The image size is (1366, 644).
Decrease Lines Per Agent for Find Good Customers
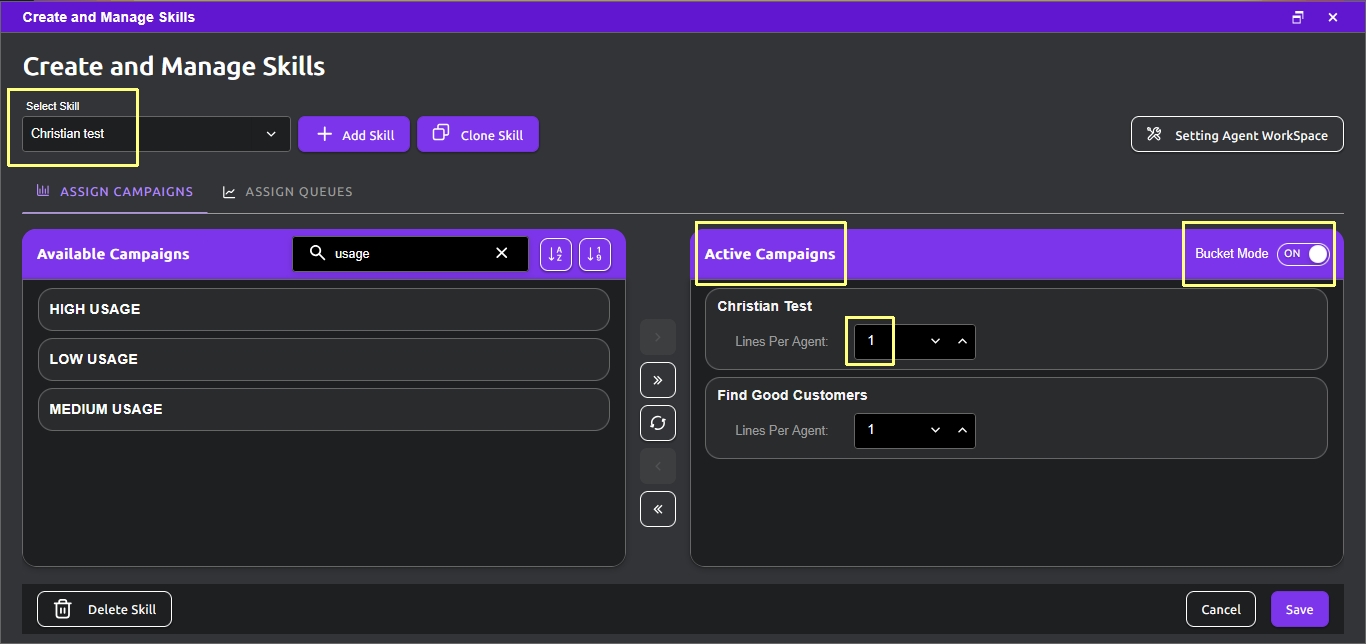coord(936,430)
